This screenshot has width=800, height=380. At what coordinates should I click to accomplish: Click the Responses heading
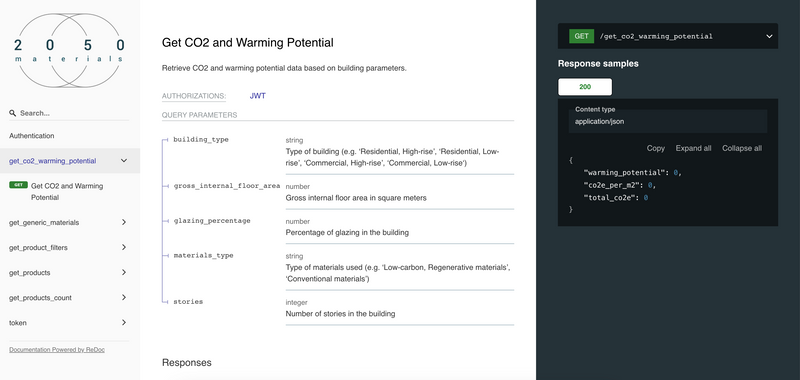tap(186, 363)
